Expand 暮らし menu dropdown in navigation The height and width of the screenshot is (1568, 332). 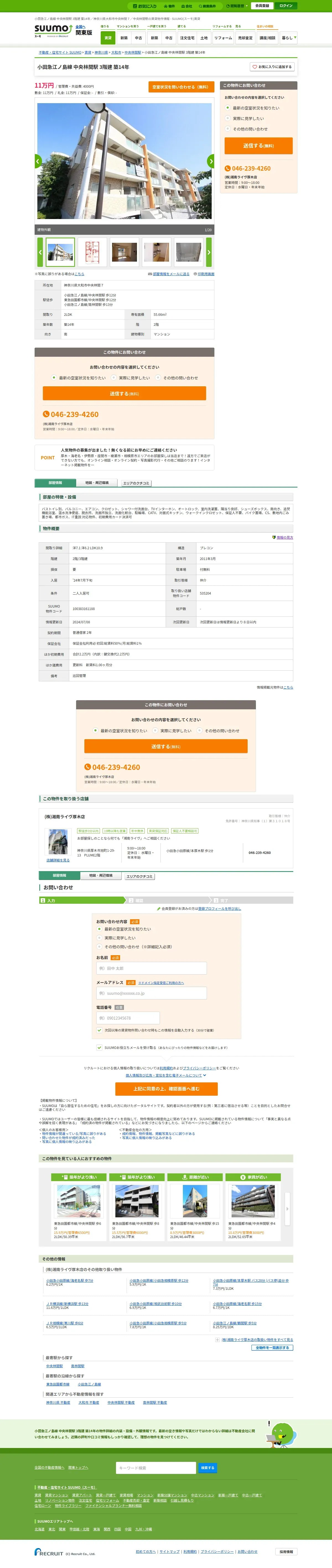(289, 38)
